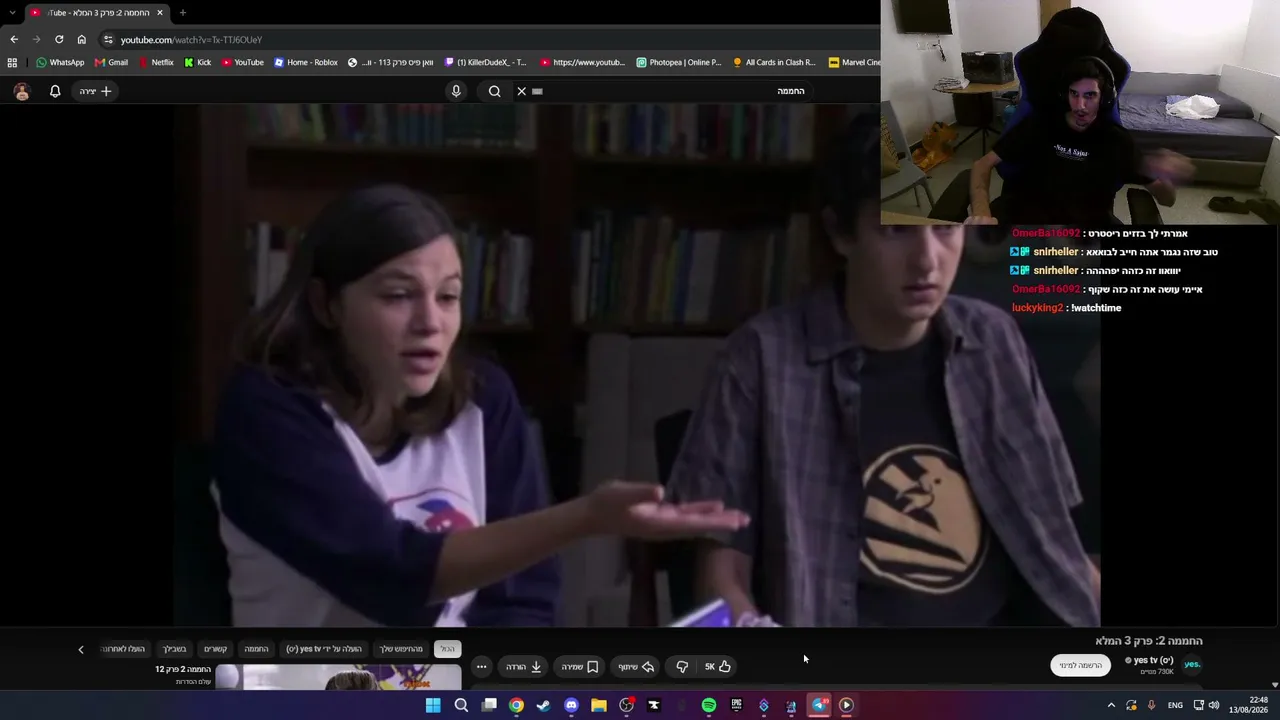Close the YouTube browser tab
1280x720 pixels.
point(159,13)
